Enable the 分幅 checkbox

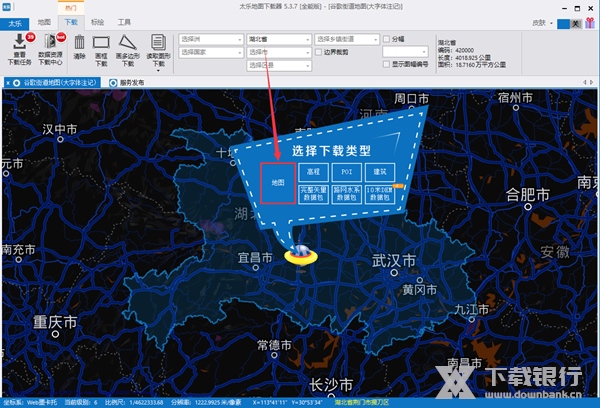pos(386,39)
